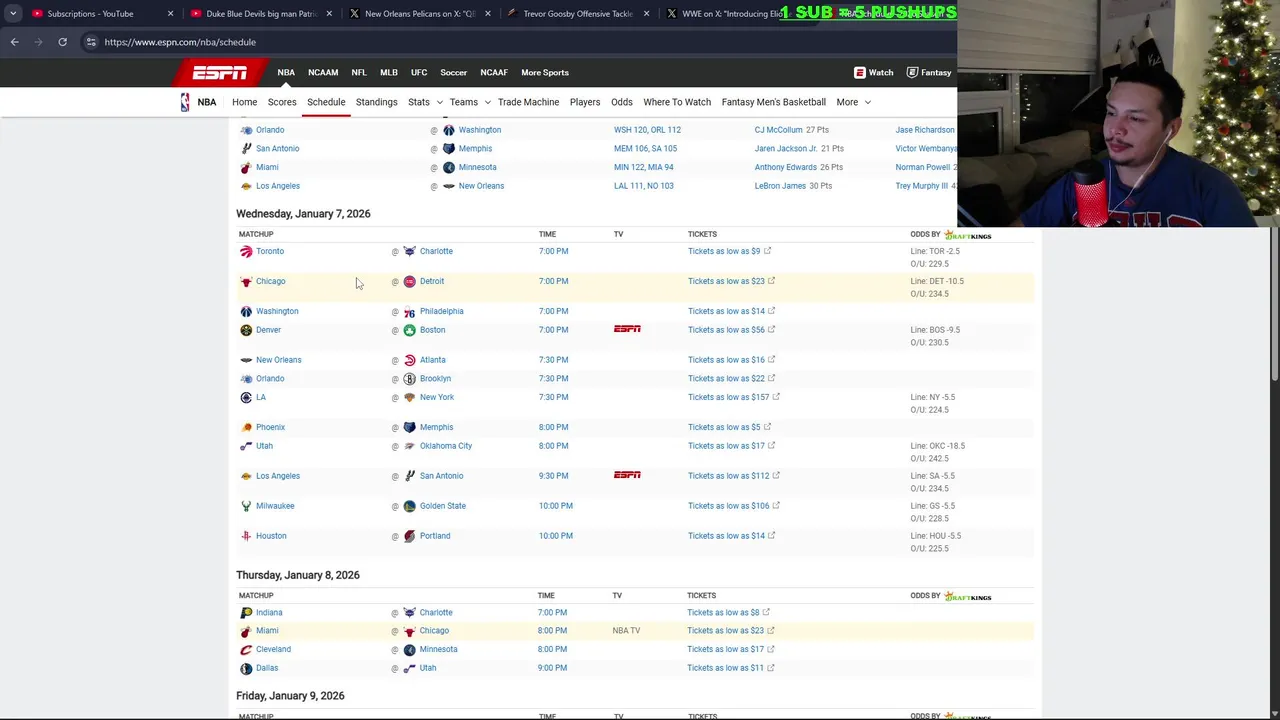Open the 'WSH 120, ORL 112' game result
Image resolution: width=1280 pixels, height=720 pixels.
647,130
